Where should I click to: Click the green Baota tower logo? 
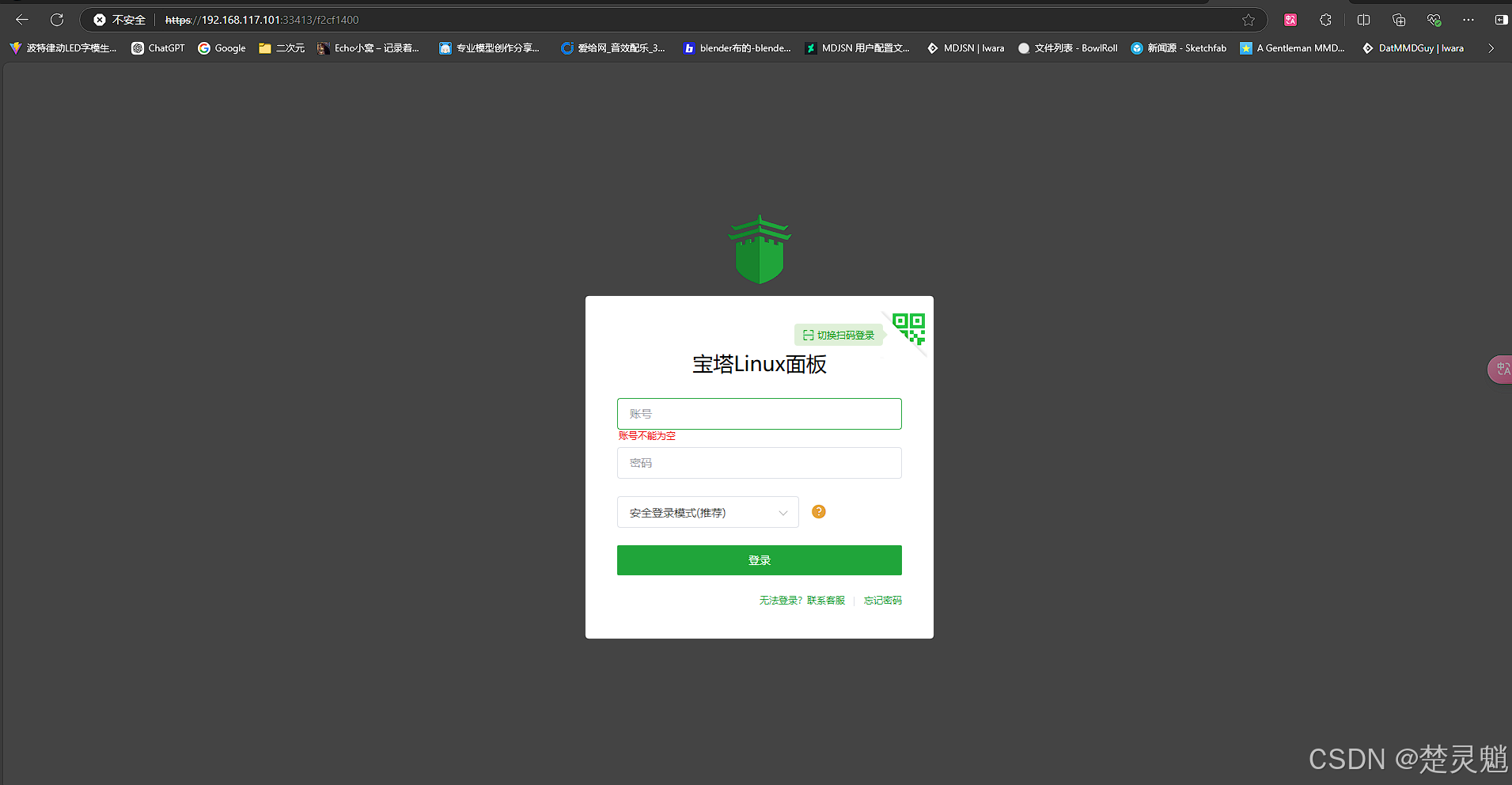[x=760, y=249]
